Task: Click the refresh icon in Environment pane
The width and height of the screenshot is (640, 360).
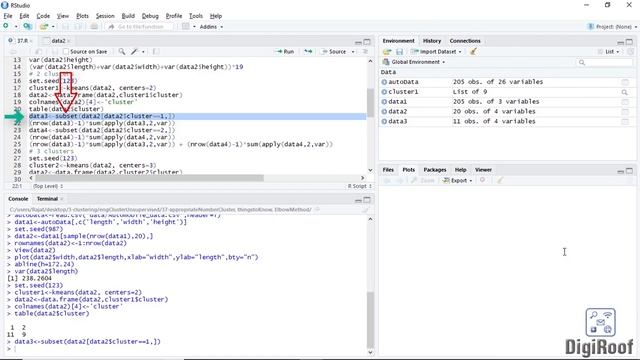Action: 631,52
